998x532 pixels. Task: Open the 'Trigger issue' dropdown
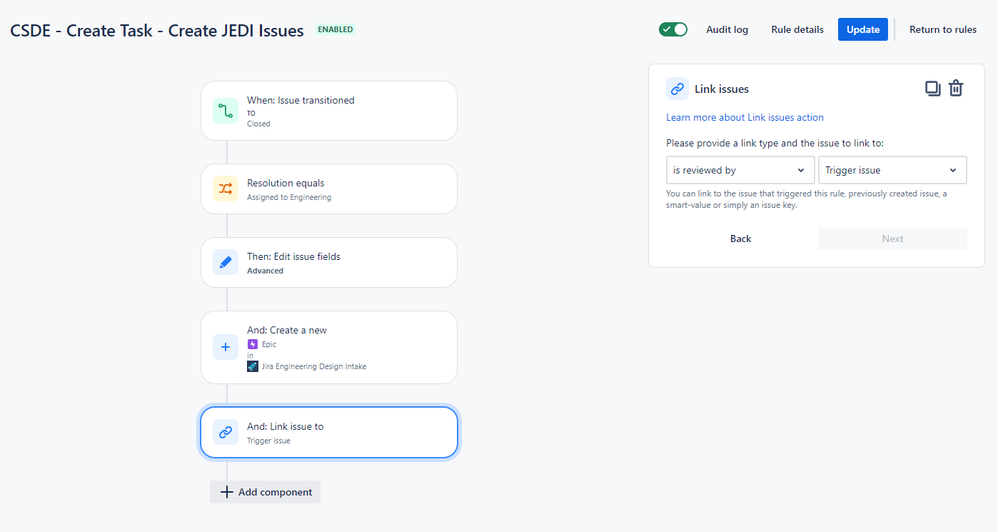pos(892,170)
